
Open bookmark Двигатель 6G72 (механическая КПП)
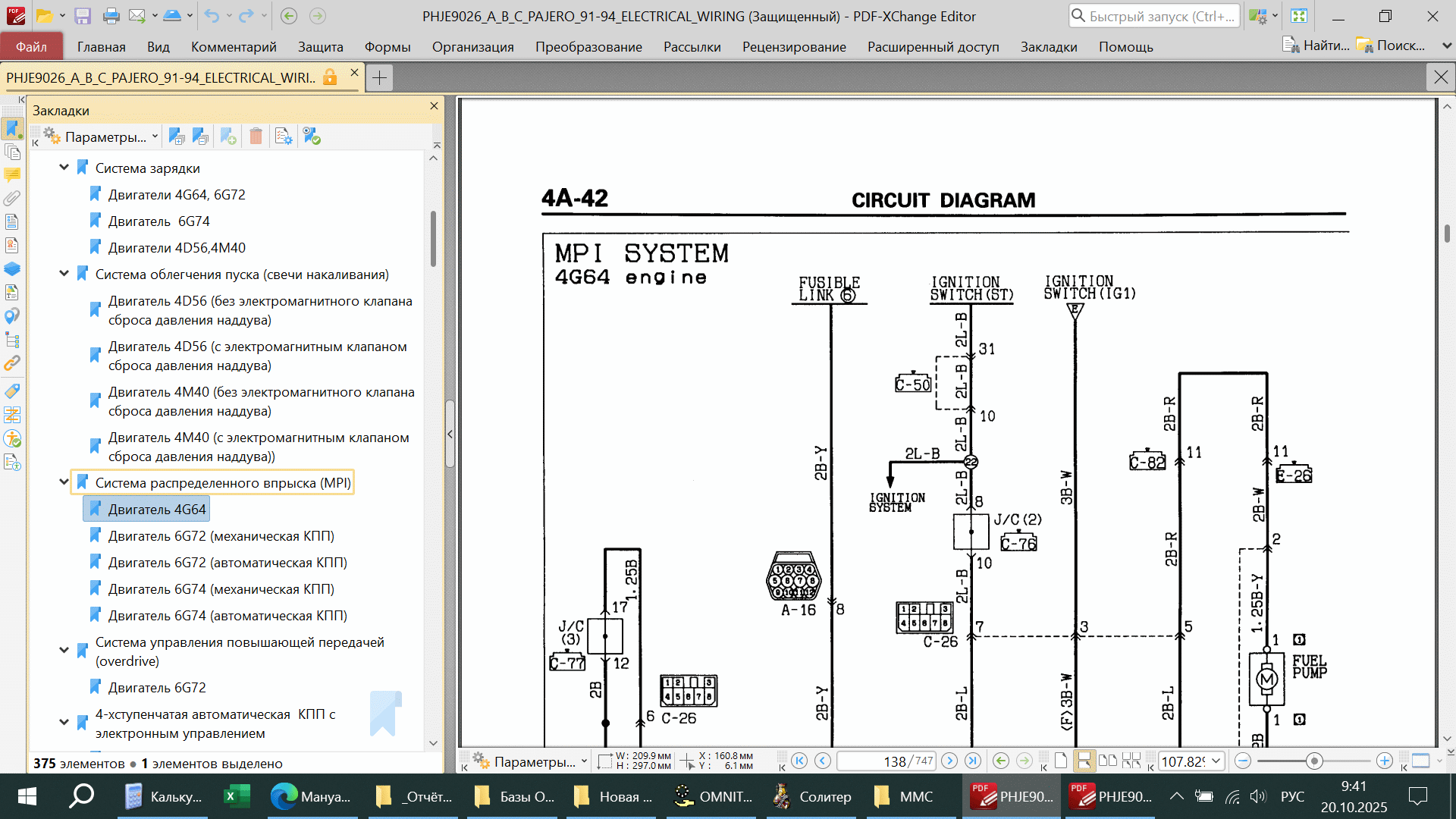pyautogui.click(x=221, y=536)
